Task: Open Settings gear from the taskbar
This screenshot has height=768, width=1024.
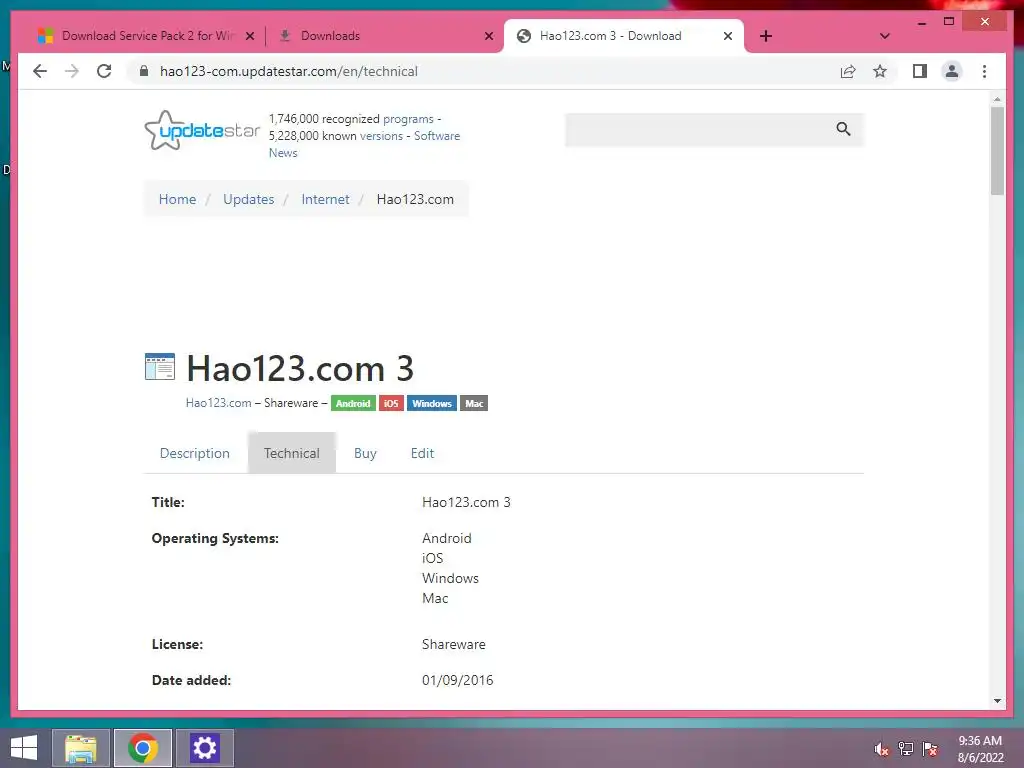Action: (204, 748)
